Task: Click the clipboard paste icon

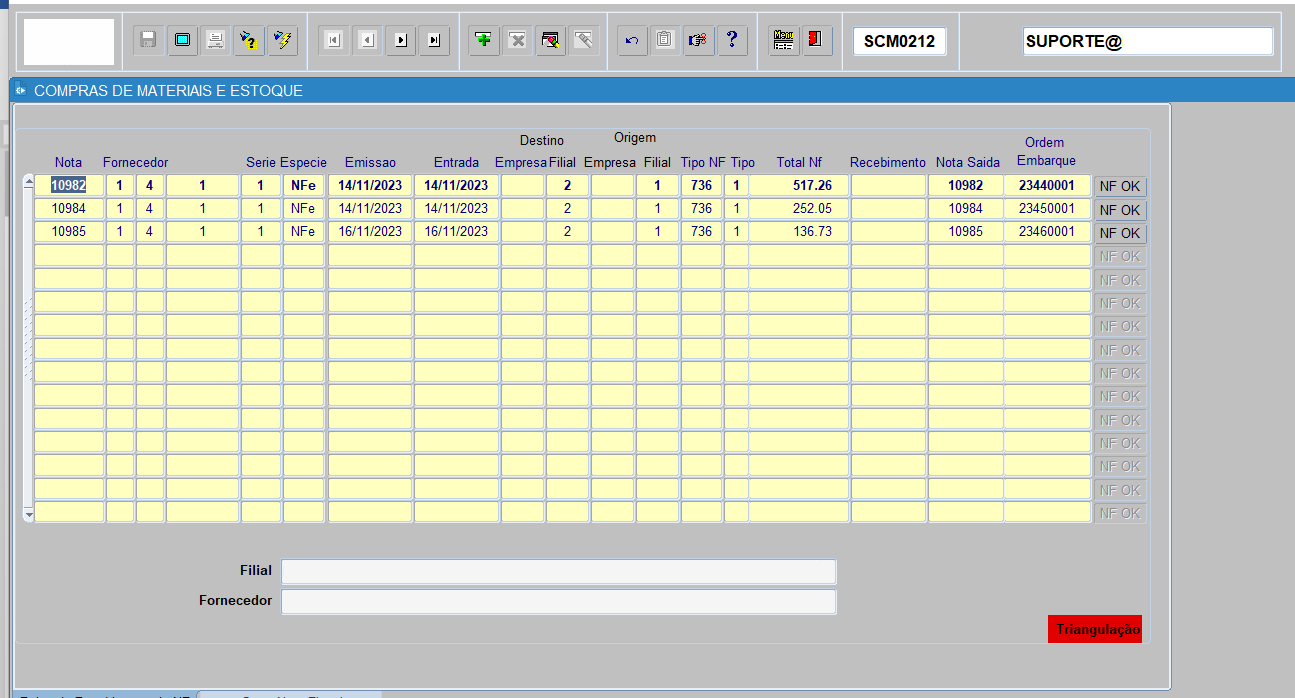Action: click(x=665, y=40)
